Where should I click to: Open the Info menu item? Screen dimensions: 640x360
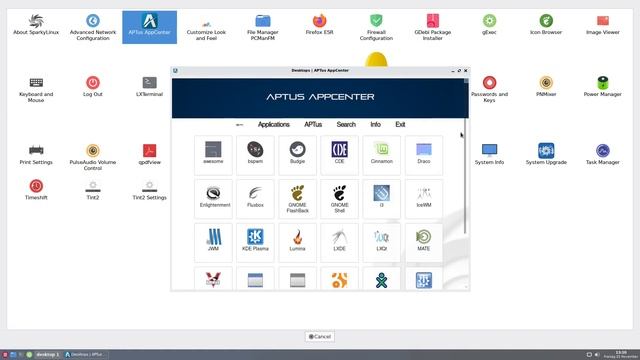tap(376, 124)
